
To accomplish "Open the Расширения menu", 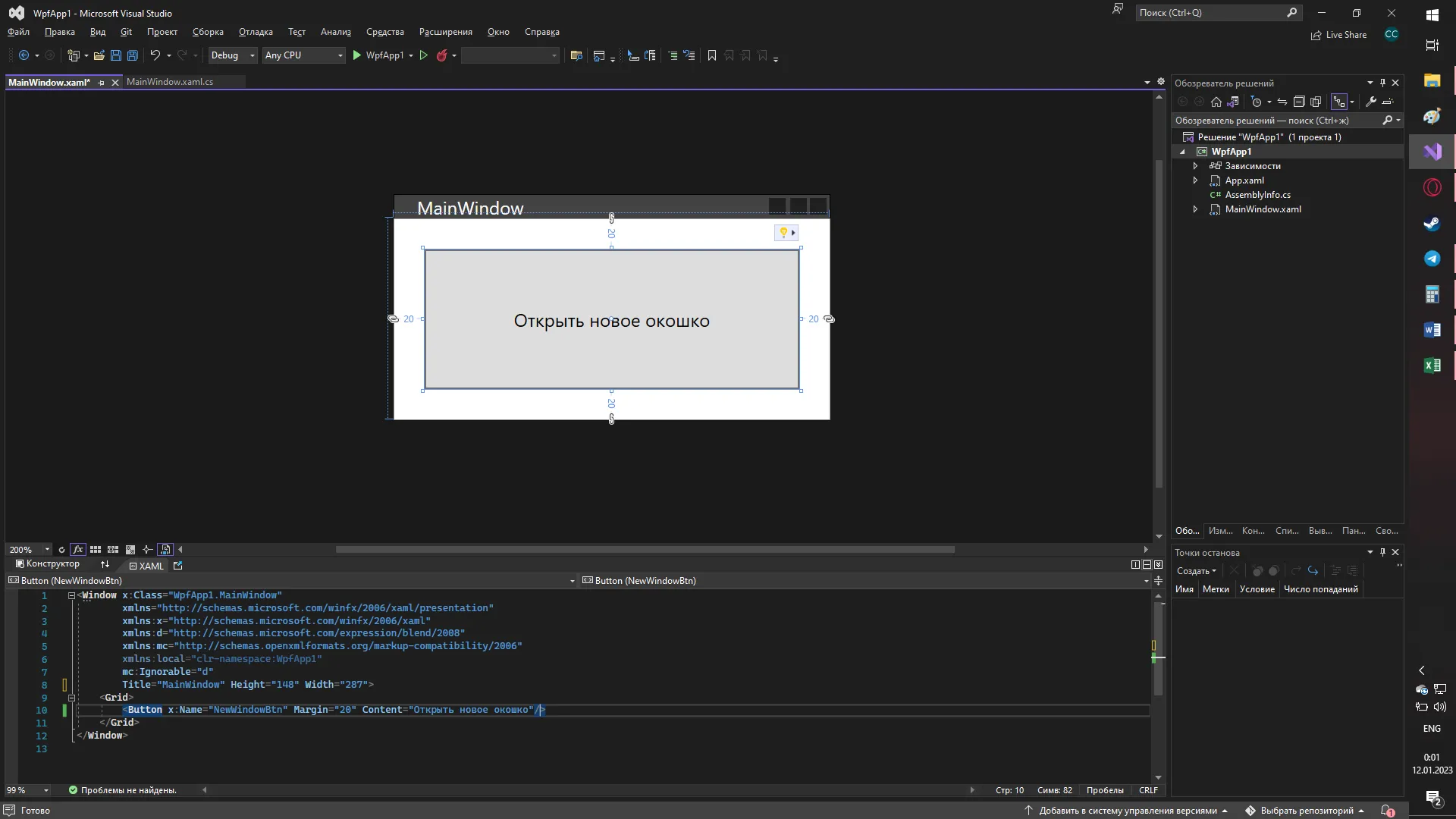I will point(446,32).
